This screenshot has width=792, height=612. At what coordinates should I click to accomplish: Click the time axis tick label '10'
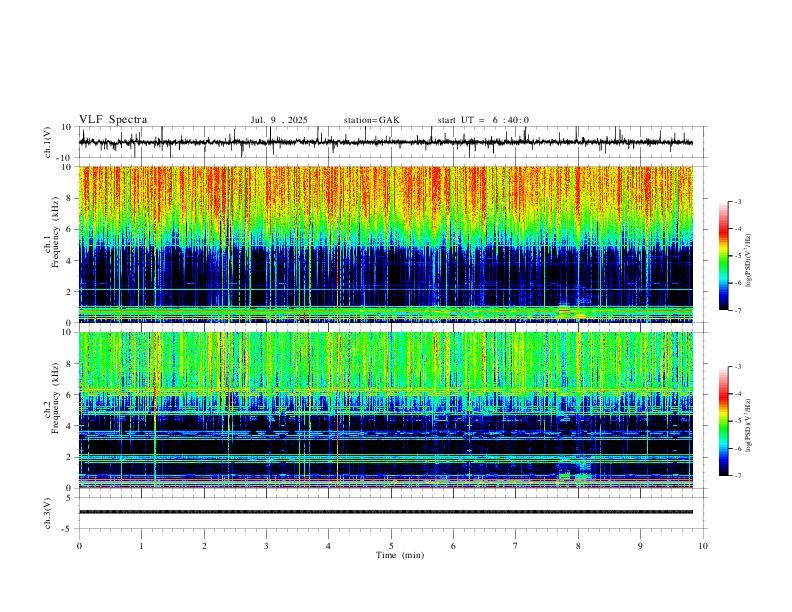(703, 546)
